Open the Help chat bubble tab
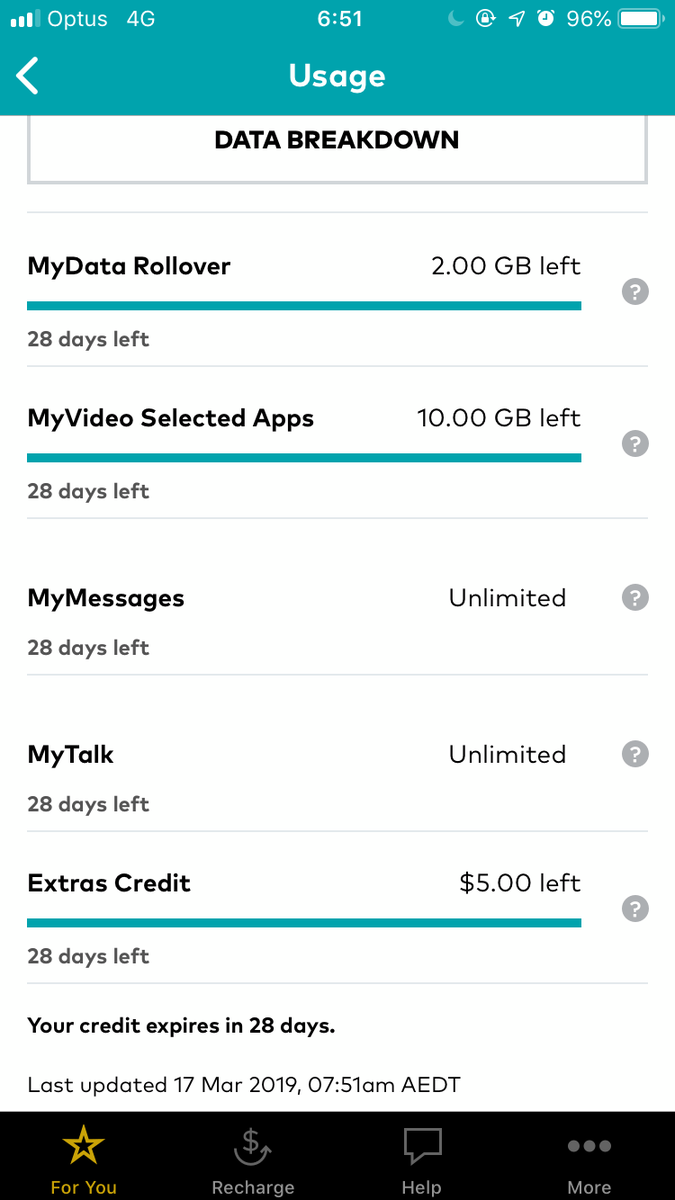The height and width of the screenshot is (1200, 675). point(421,1157)
